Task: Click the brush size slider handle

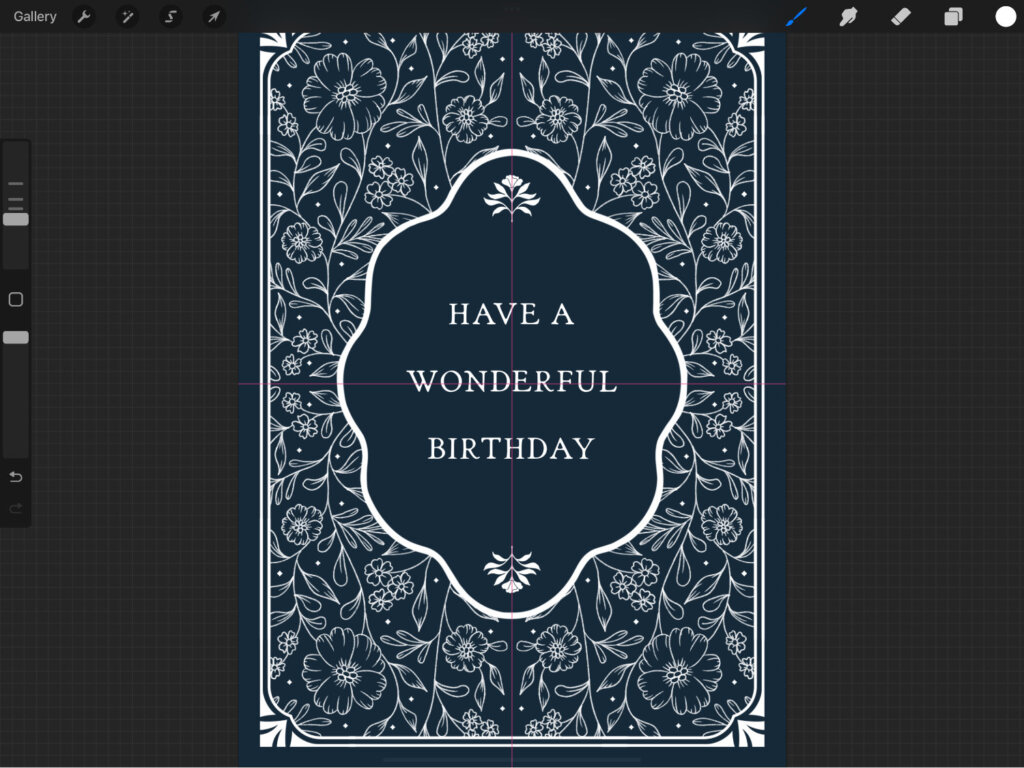Action: click(x=16, y=219)
